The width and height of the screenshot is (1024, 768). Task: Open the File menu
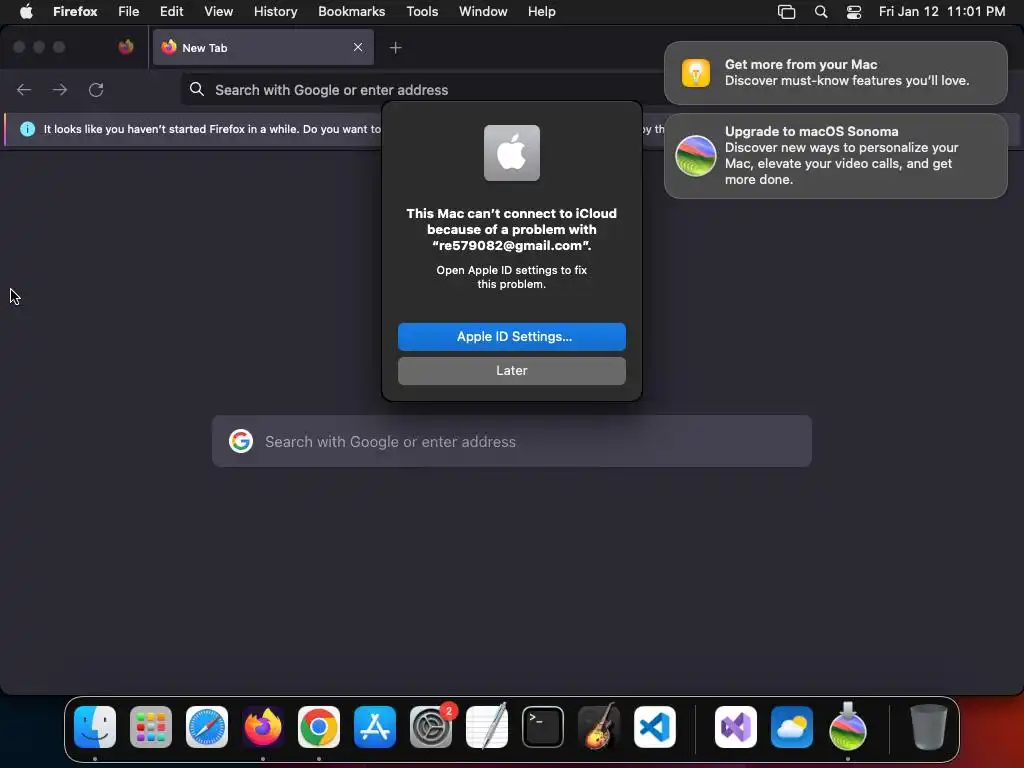pyautogui.click(x=129, y=11)
